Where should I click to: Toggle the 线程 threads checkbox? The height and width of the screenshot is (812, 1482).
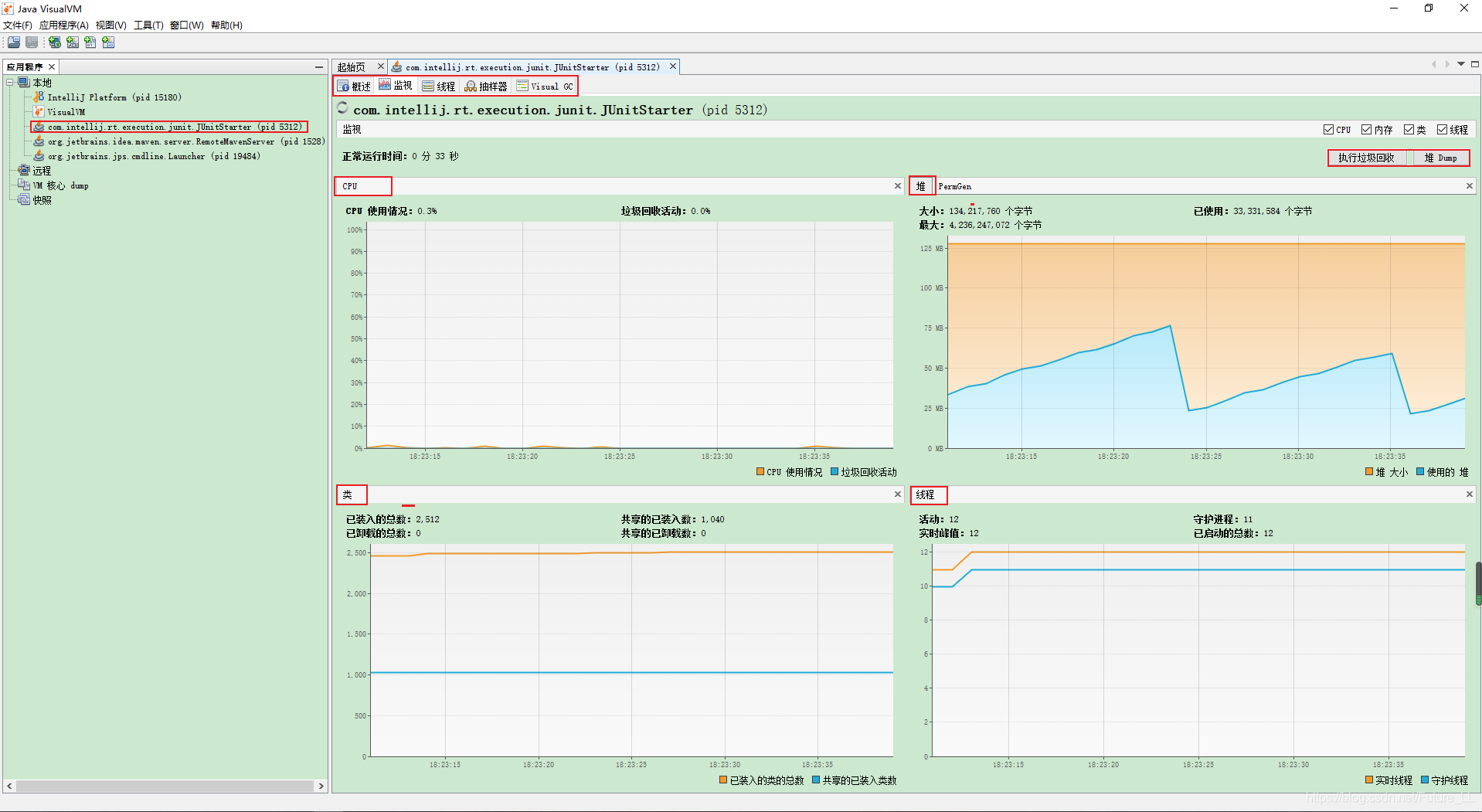1442,130
